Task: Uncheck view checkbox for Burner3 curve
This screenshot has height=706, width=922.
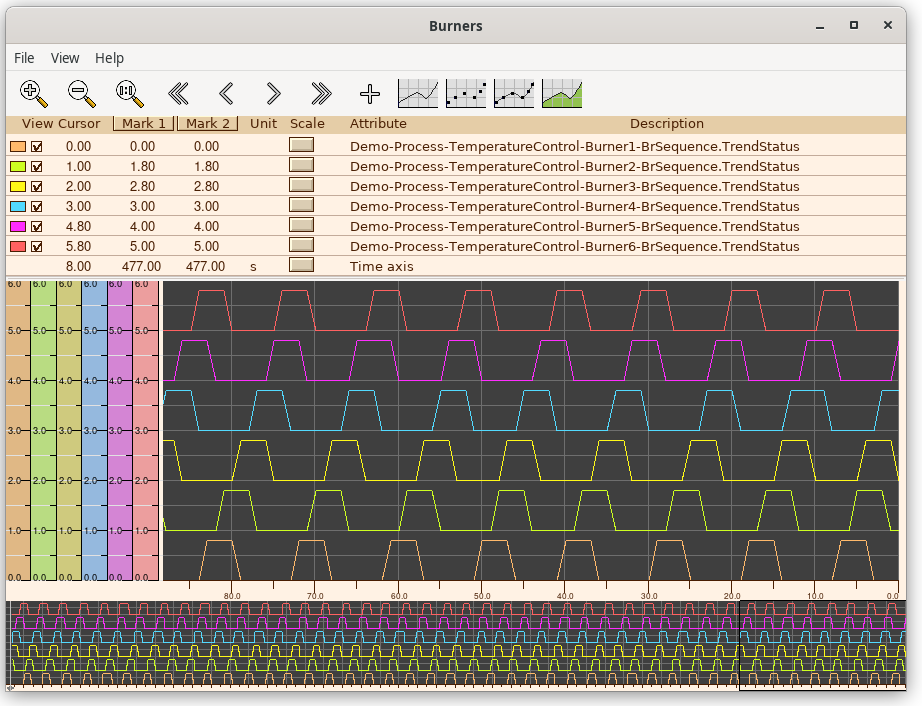Action: point(36,186)
